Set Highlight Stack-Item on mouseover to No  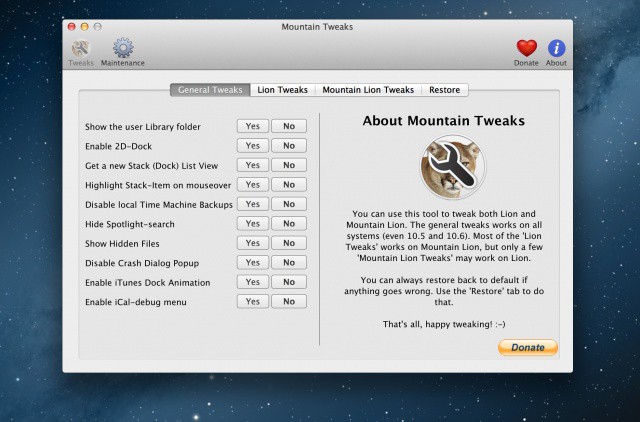pyautogui.click(x=289, y=184)
